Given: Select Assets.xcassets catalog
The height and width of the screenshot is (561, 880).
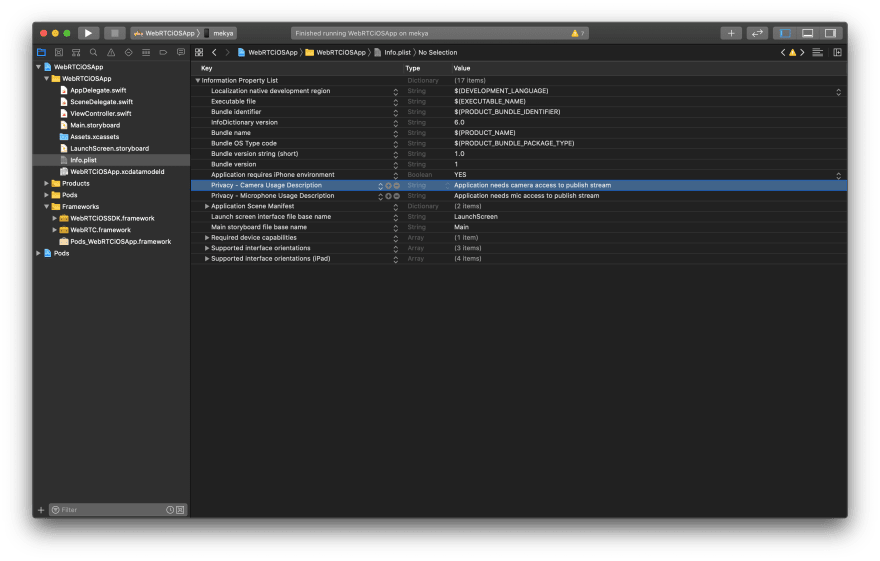Looking at the screenshot, I should click(x=94, y=137).
